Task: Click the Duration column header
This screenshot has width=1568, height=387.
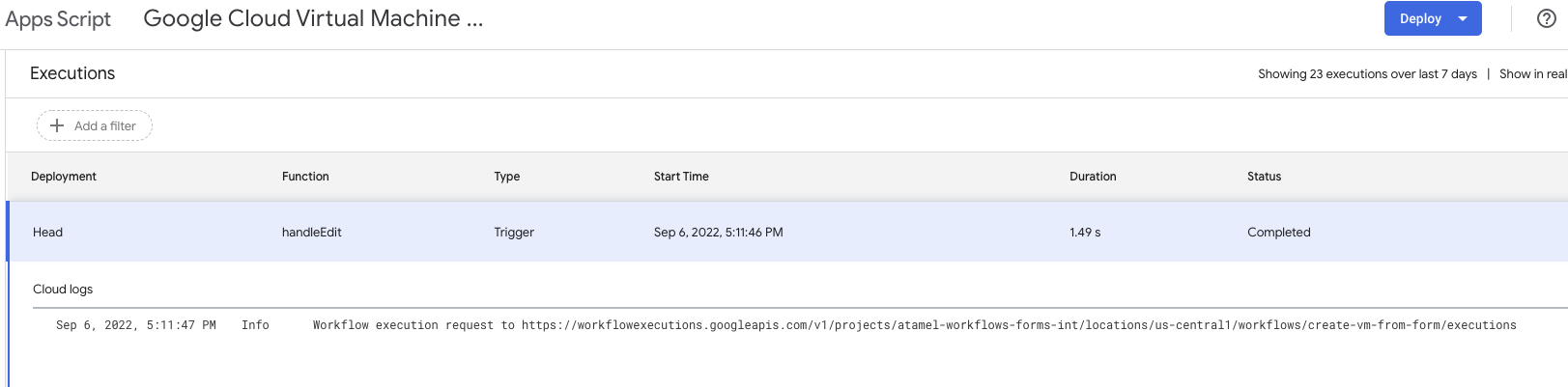Action: tap(1093, 177)
